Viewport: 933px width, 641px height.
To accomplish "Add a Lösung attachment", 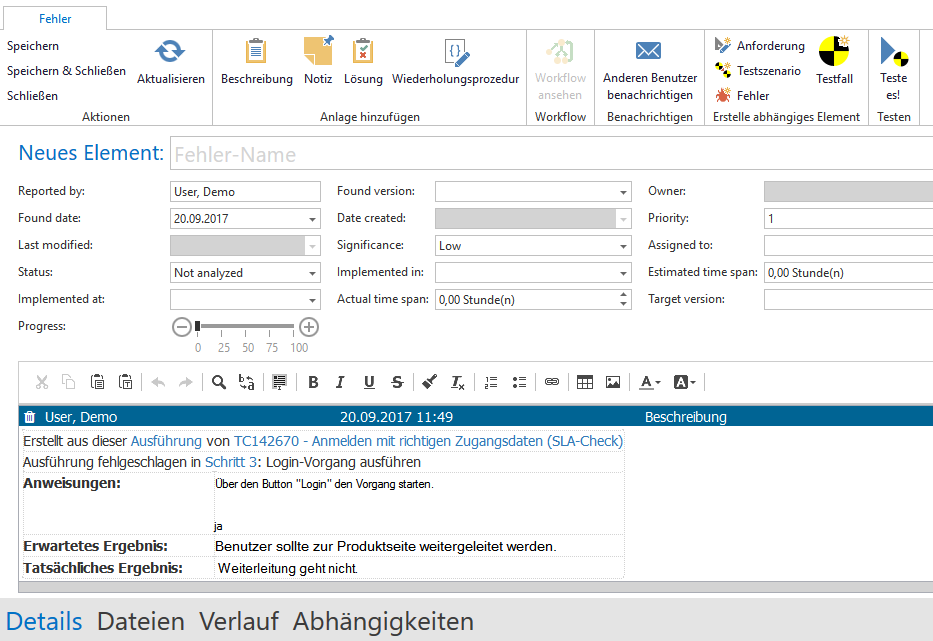I will click(x=363, y=53).
